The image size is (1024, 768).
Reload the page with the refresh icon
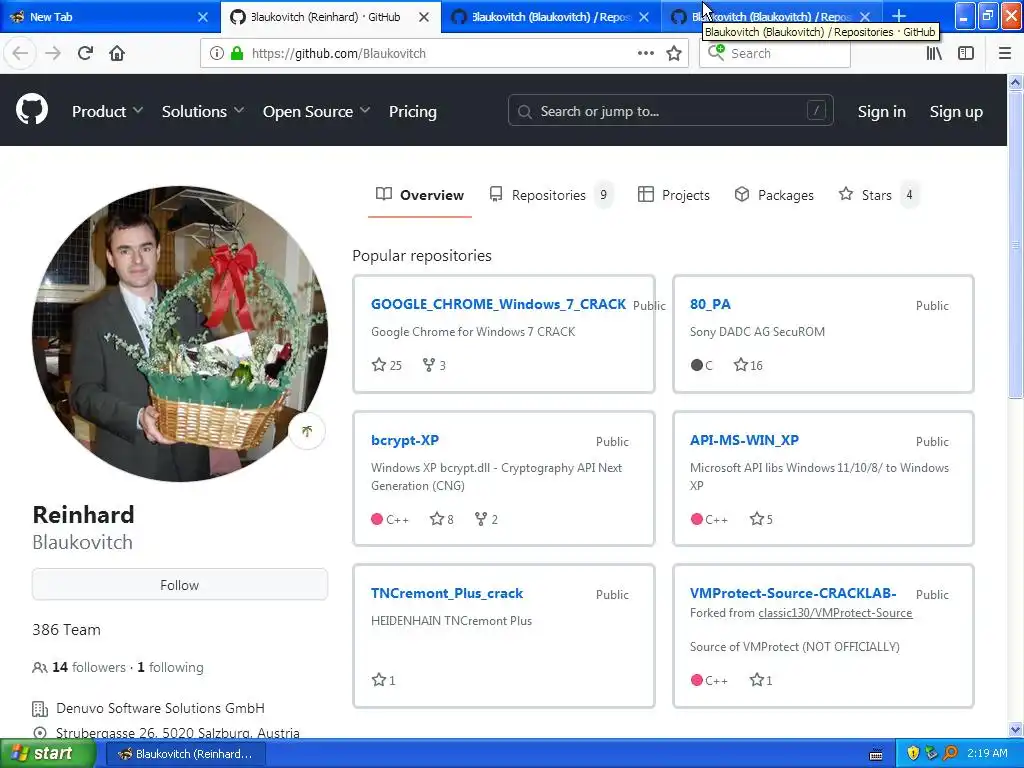tap(85, 53)
